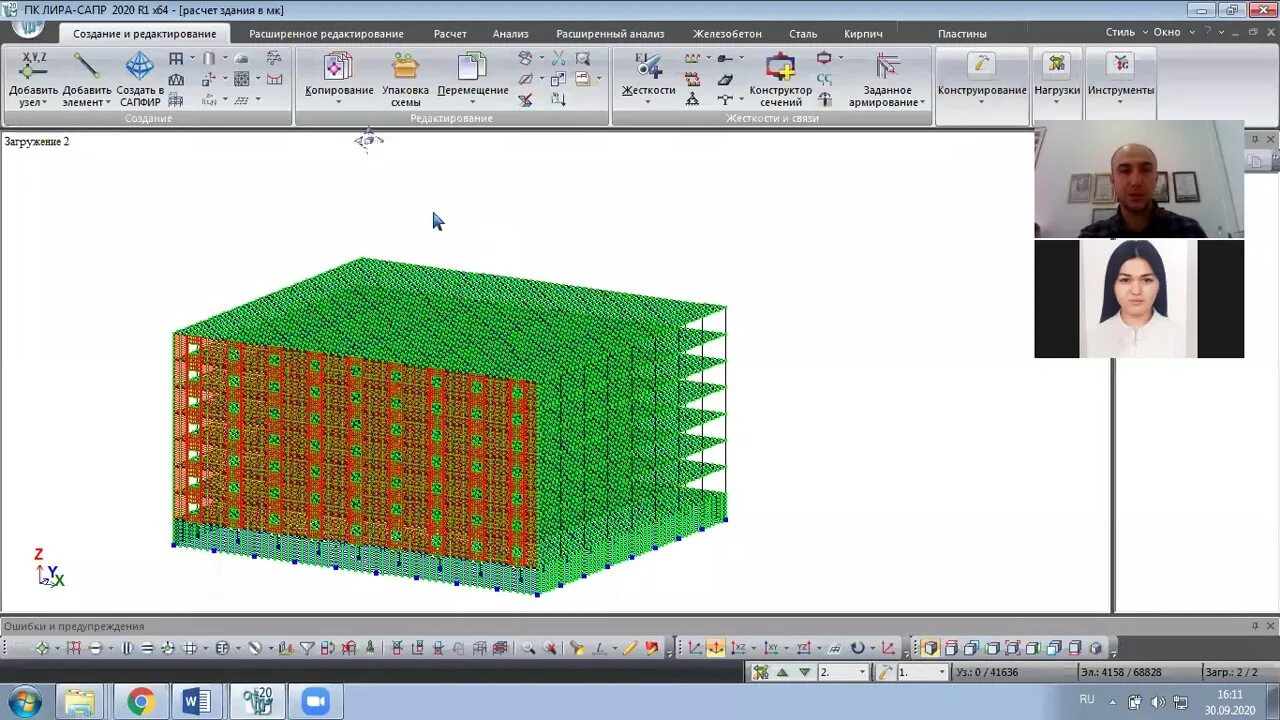Click the Windows Start button
This screenshot has height=720, width=1280.
tap(23, 702)
